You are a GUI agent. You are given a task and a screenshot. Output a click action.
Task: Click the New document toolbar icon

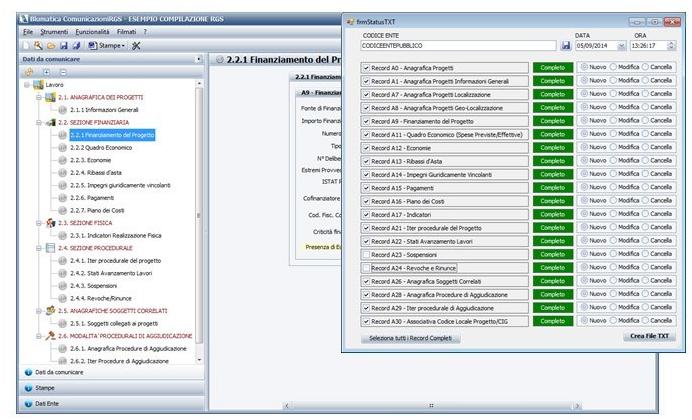(27, 46)
